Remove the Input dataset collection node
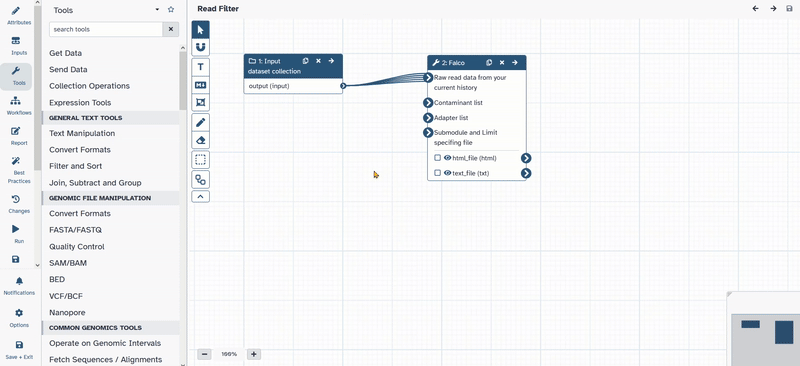The width and height of the screenshot is (800, 366). (318, 61)
